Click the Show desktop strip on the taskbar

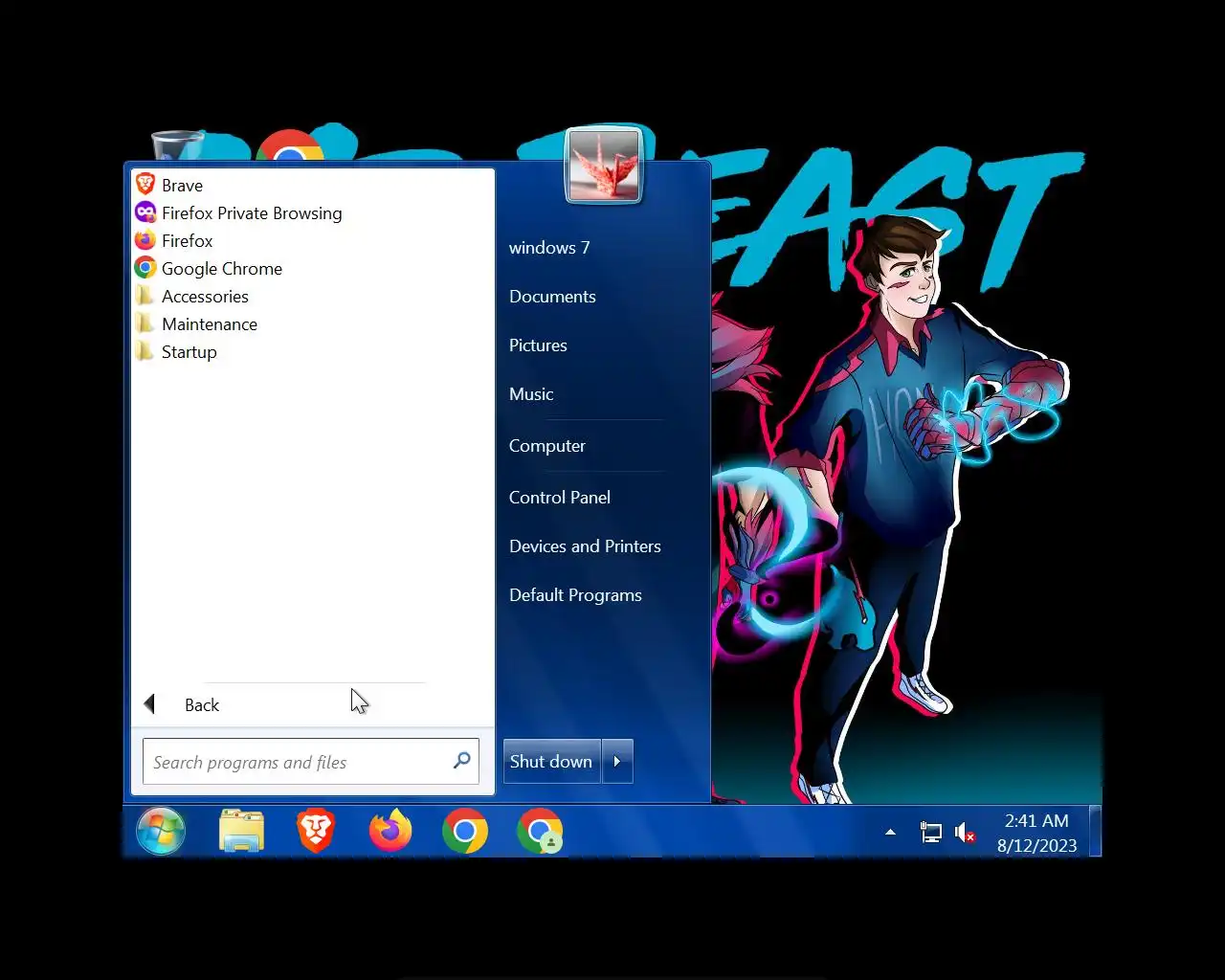[1096, 831]
